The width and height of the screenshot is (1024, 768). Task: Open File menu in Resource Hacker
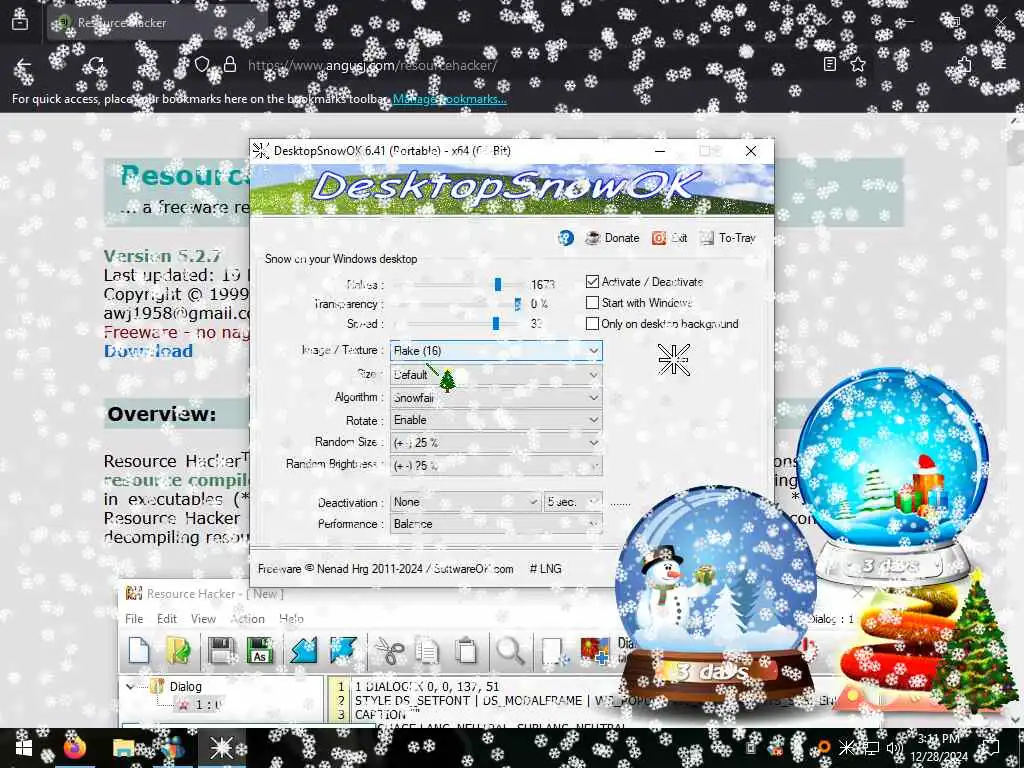tap(134, 618)
